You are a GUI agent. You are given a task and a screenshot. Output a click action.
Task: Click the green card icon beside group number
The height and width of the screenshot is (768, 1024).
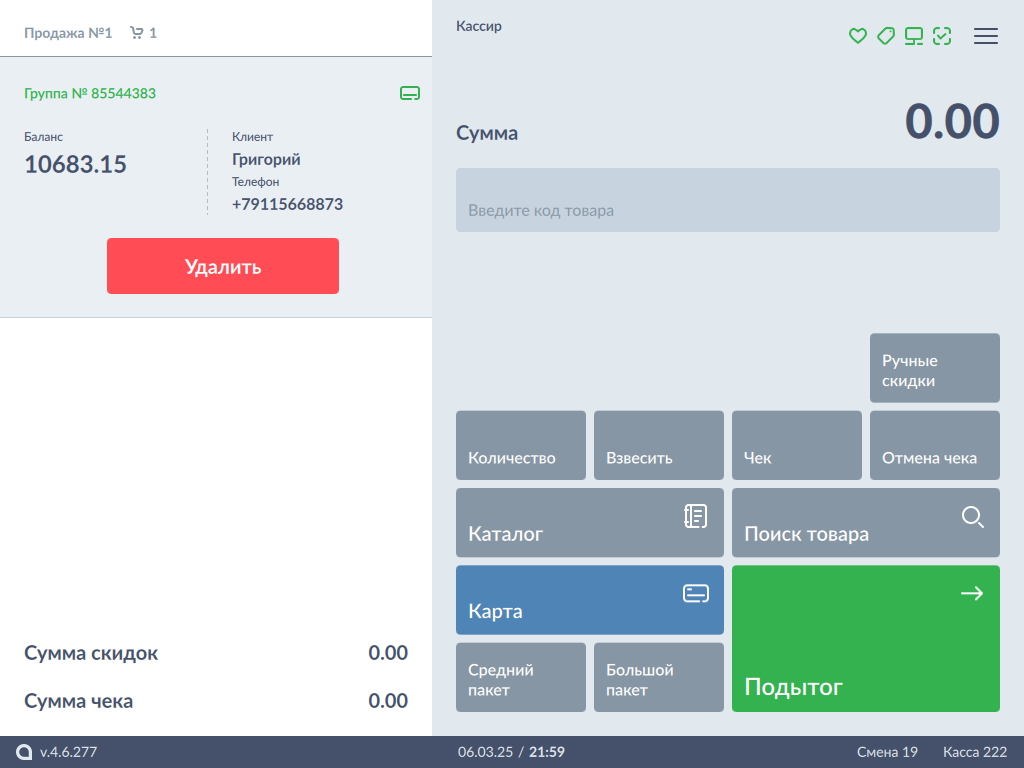click(x=409, y=94)
